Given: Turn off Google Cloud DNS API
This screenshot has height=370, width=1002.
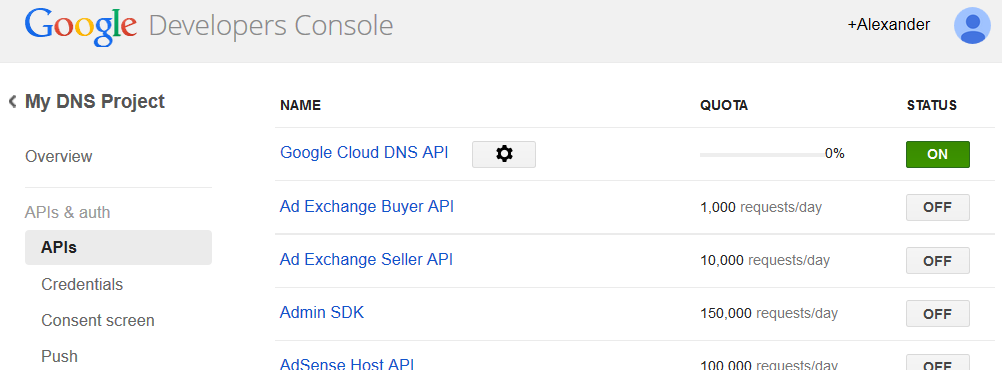Looking at the screenshot, I should [937, 154].
